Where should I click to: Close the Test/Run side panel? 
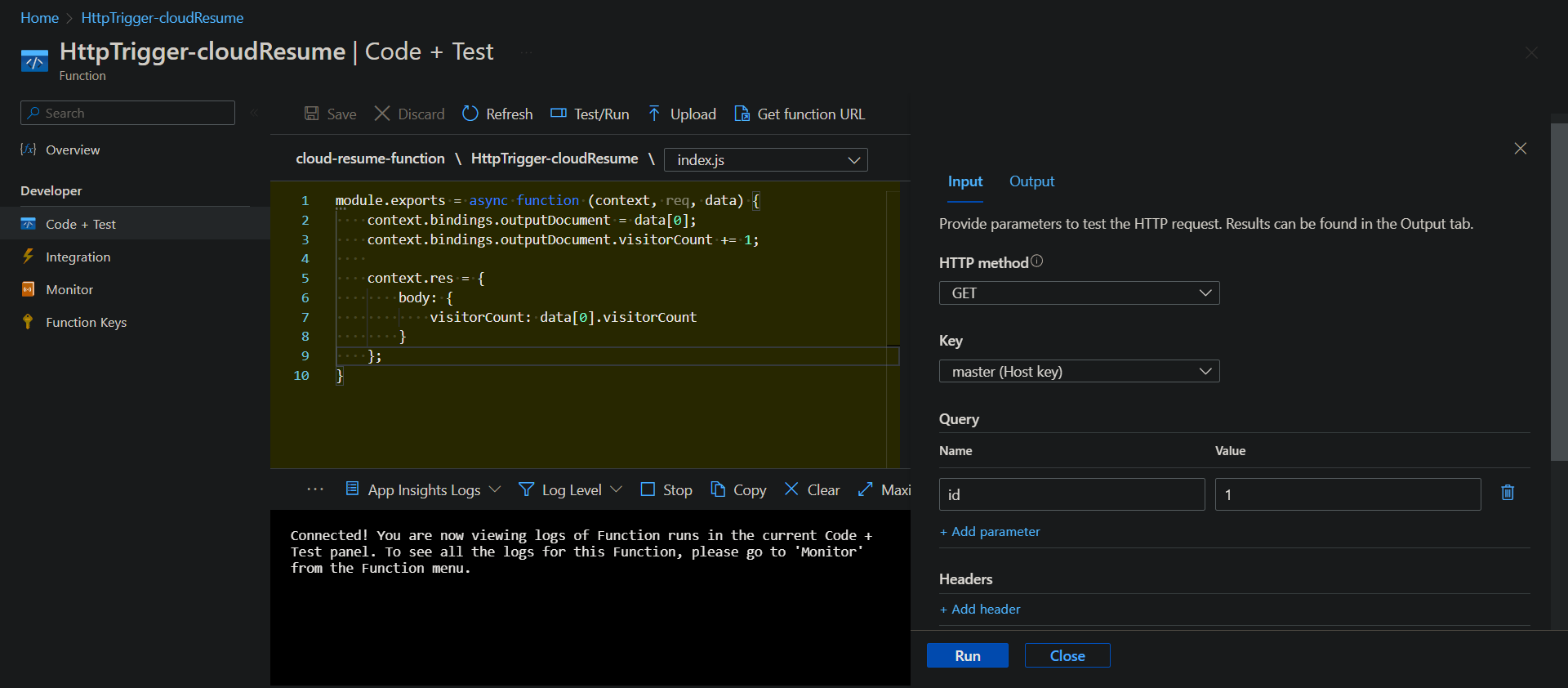pyautogui.click(x=1521, y=149)
